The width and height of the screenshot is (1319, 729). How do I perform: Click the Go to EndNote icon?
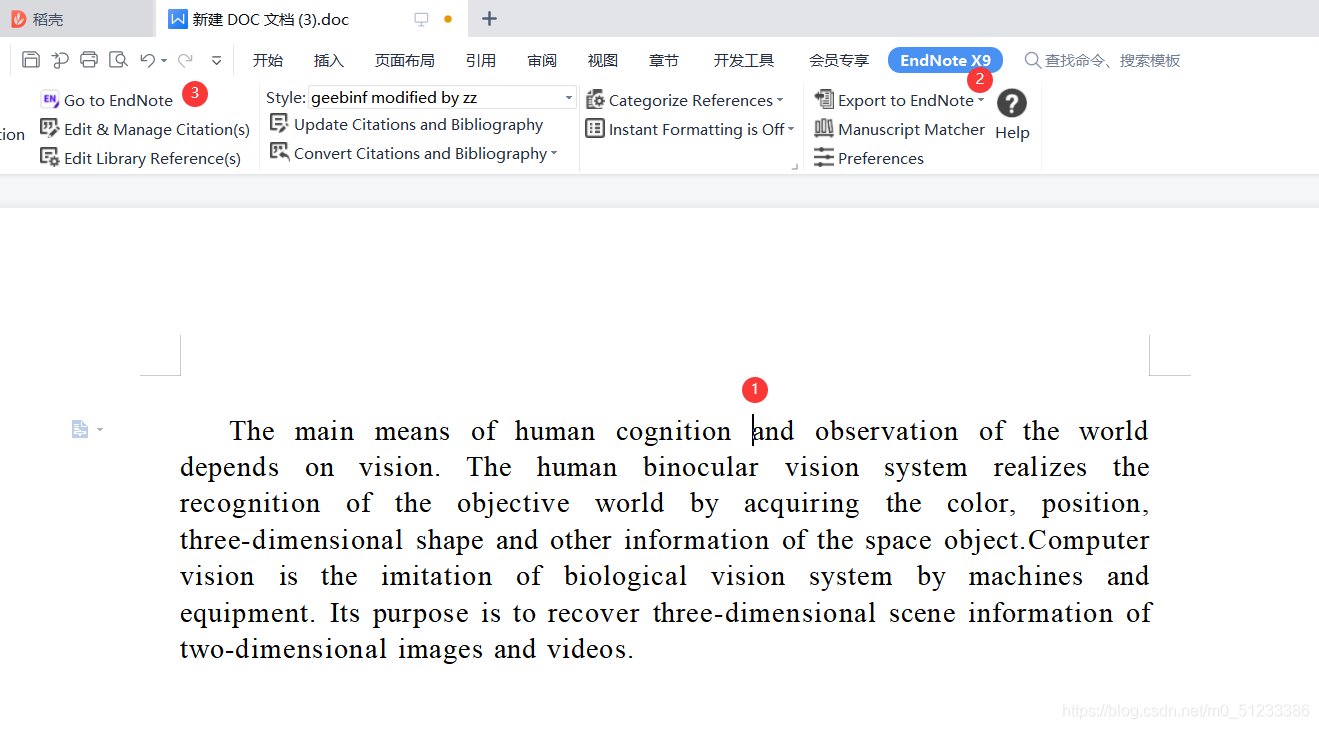pyautogui.click(x=50, y=100)
